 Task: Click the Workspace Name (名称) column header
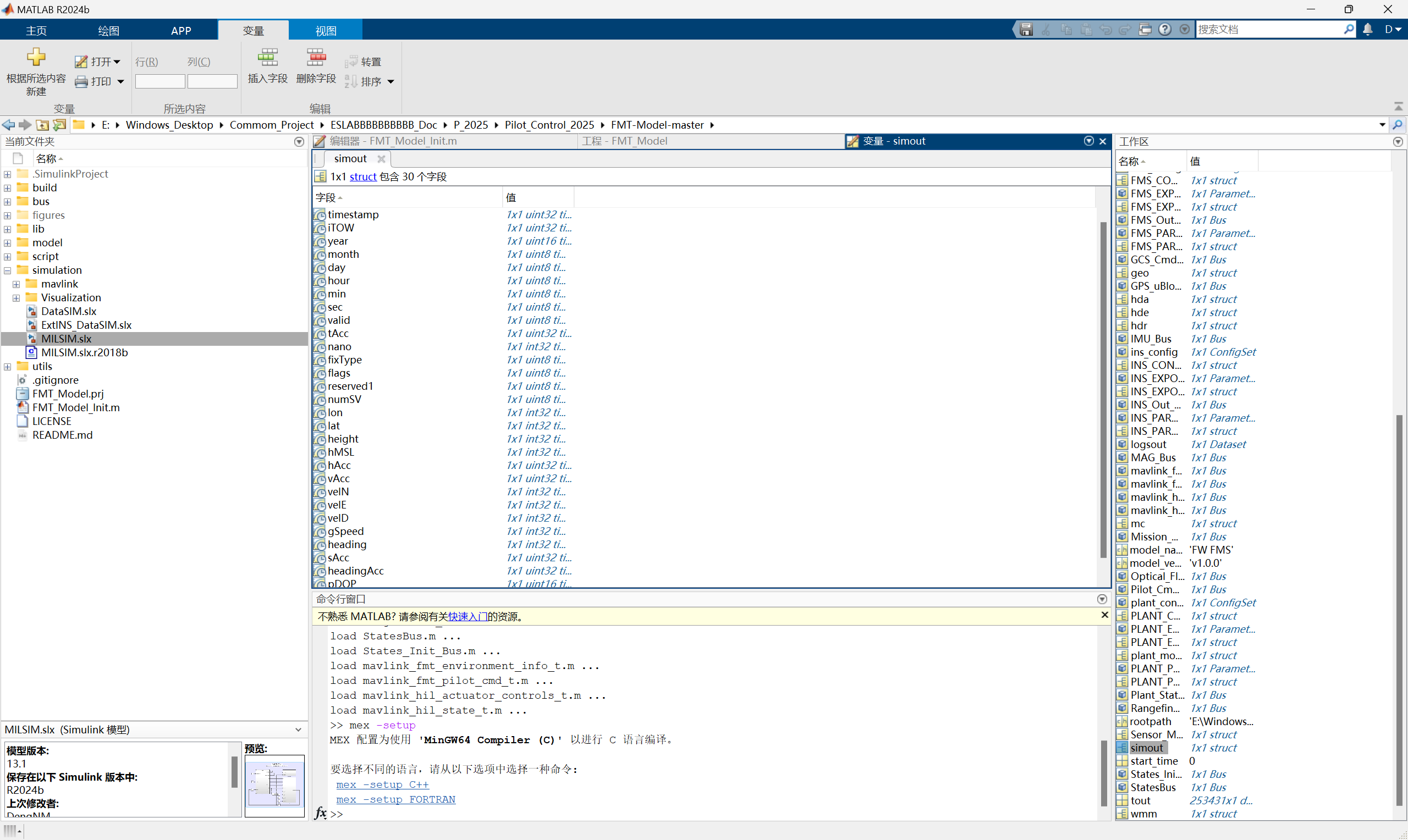[1151, 162]
